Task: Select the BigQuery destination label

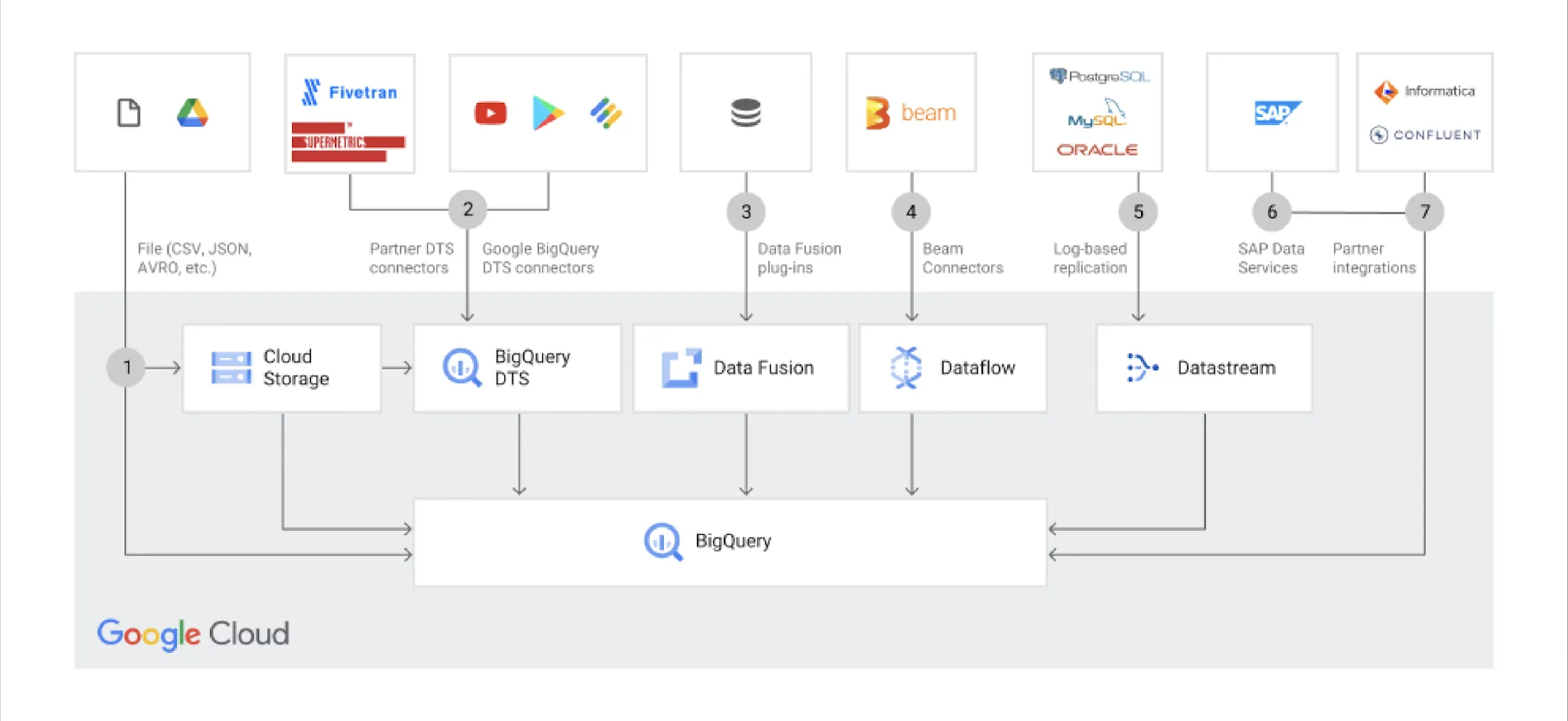Action: pyautogui.click(x=733, y=542)
